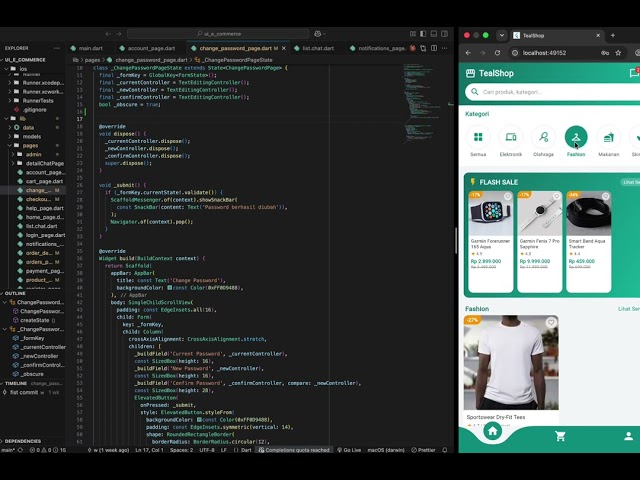Click Completions quota reached status
Image resolution: width=640 pixels, height=480 pixels.
pyautogui.click(x=294, y=450)
